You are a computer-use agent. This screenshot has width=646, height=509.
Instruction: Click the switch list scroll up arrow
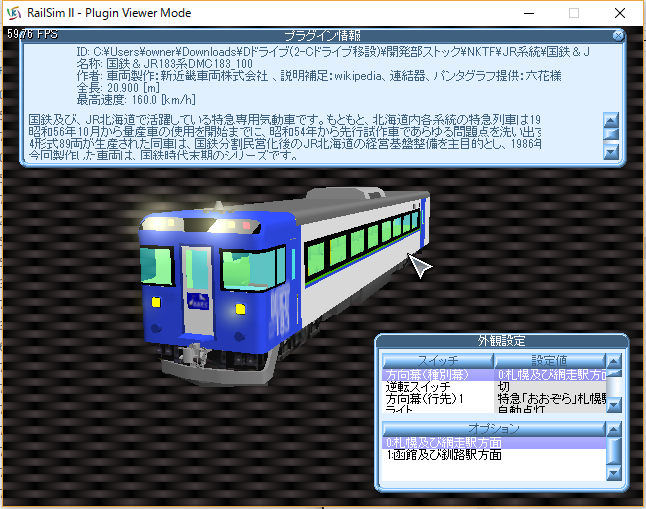[x=613, y=361]
